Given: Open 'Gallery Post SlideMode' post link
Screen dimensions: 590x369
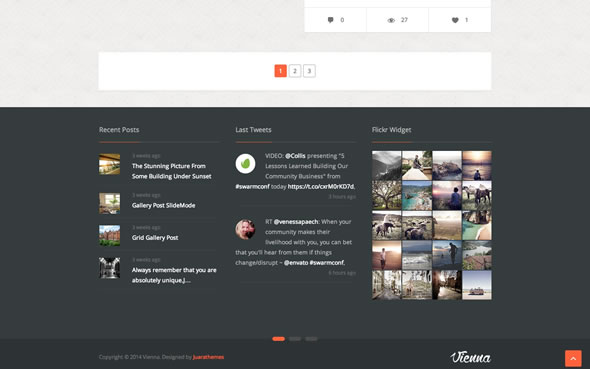Looking at the screenshot, I should [163, 205].
